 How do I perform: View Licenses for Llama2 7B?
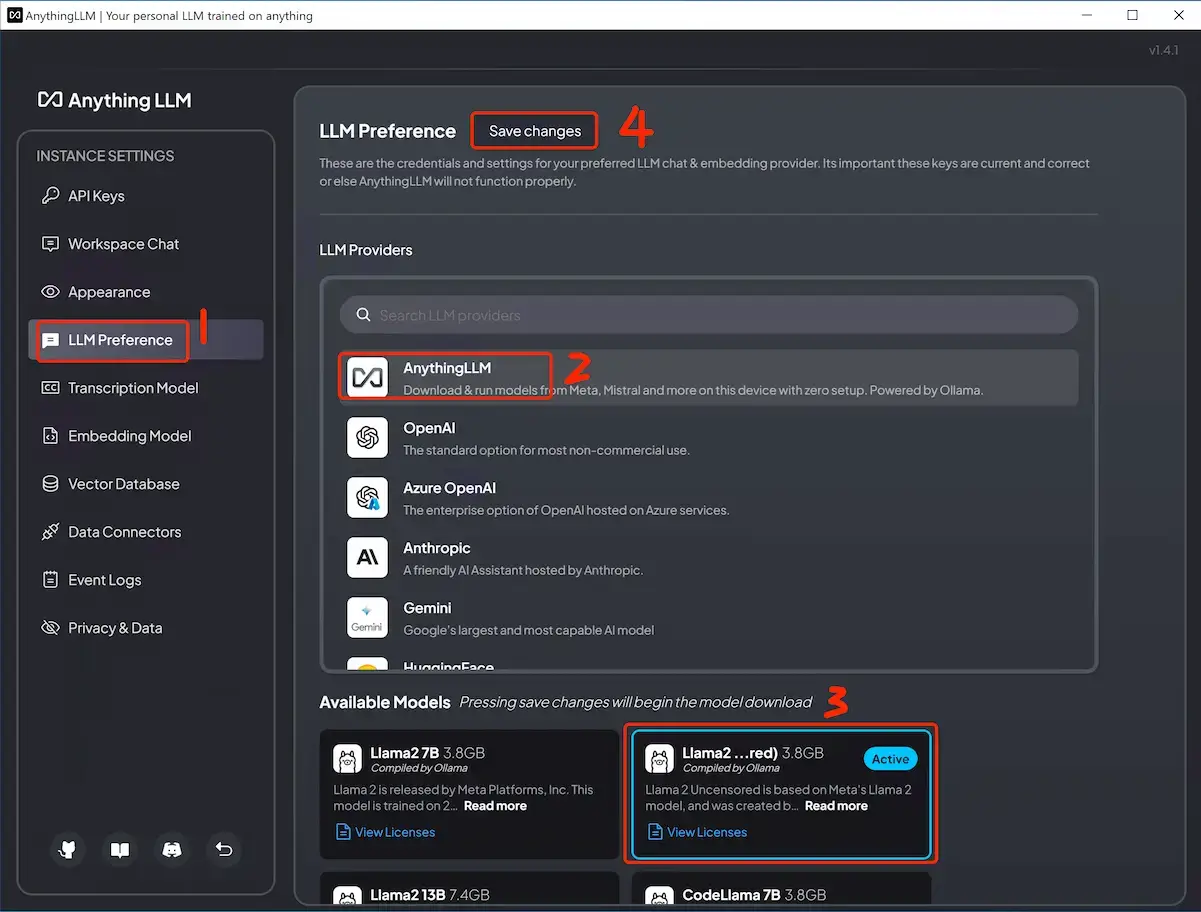coord(394,832)
